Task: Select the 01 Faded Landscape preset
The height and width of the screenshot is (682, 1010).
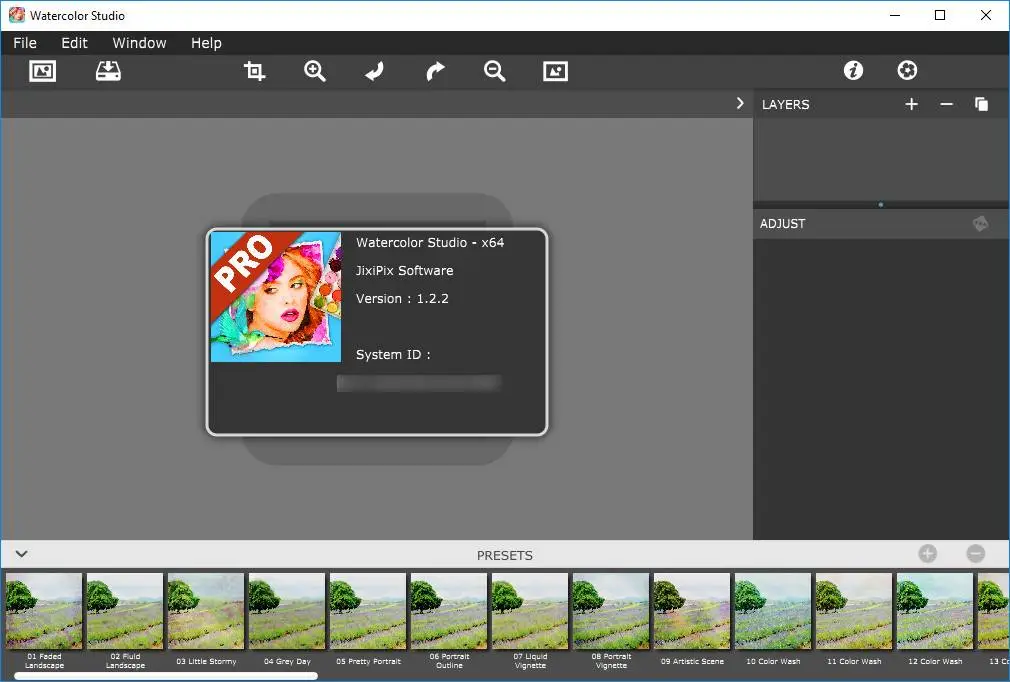Action: tap(44, 621)
